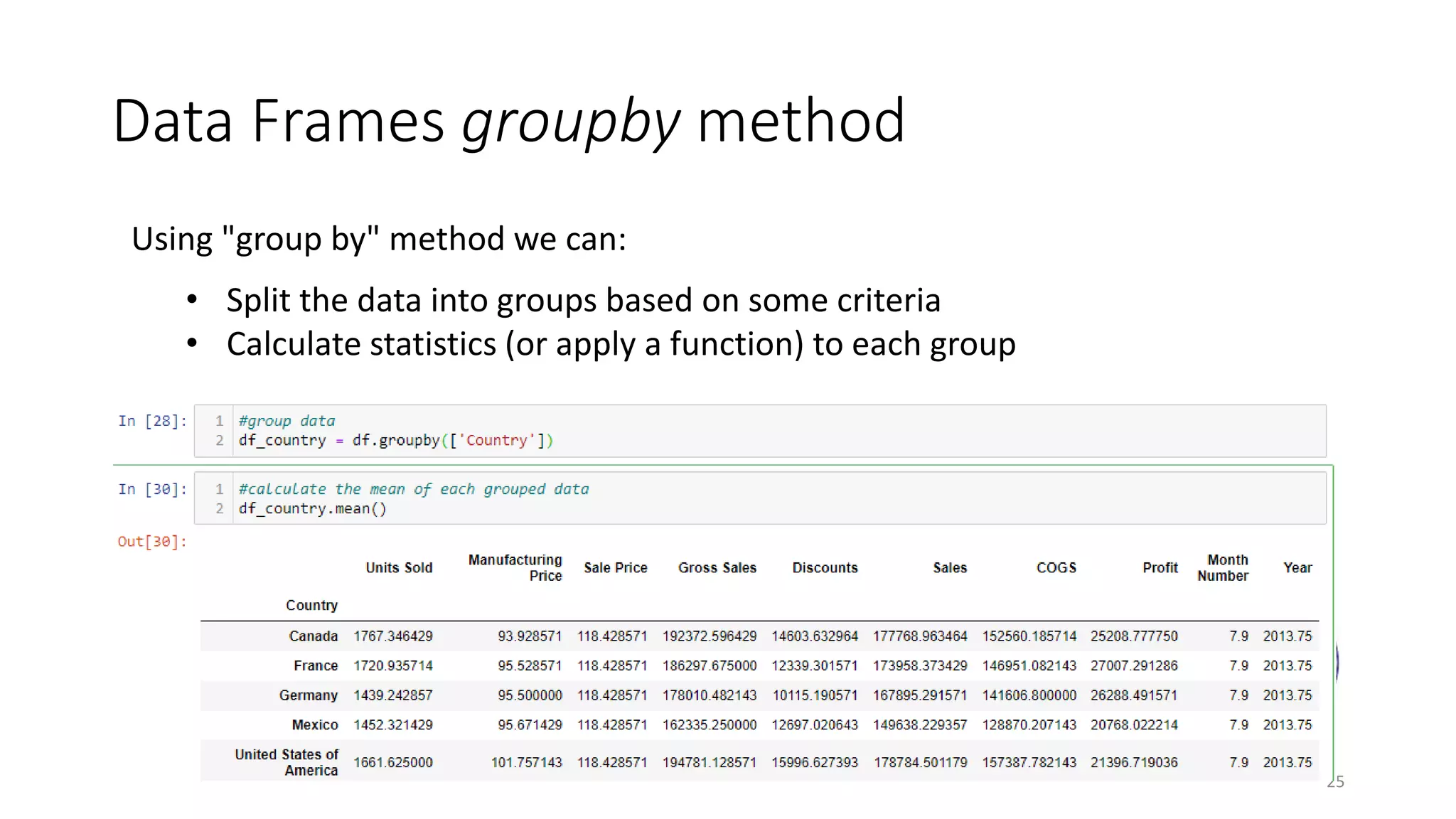Click France's Gross Sales 186297.675000
1456x819 pixels.
710,666
